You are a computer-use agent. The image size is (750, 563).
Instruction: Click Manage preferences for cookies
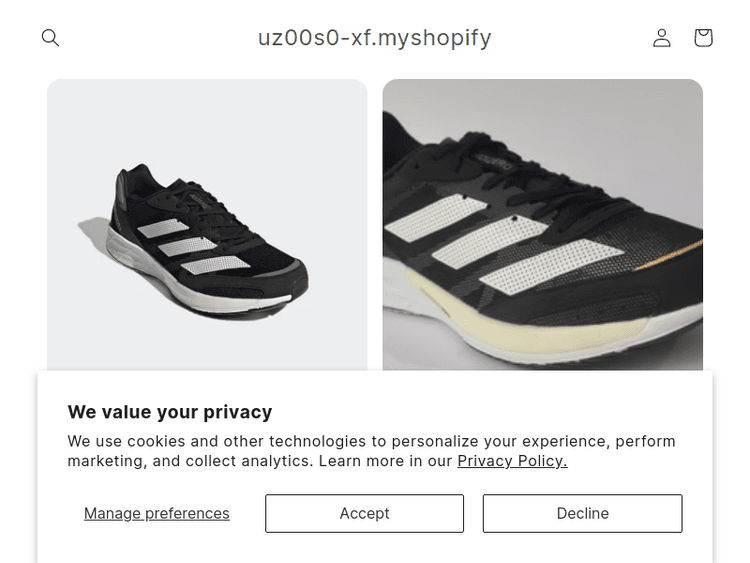[157, 513]
